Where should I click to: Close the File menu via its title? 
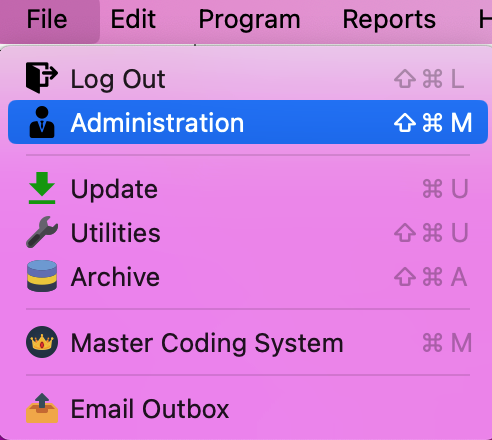point(47,19)
